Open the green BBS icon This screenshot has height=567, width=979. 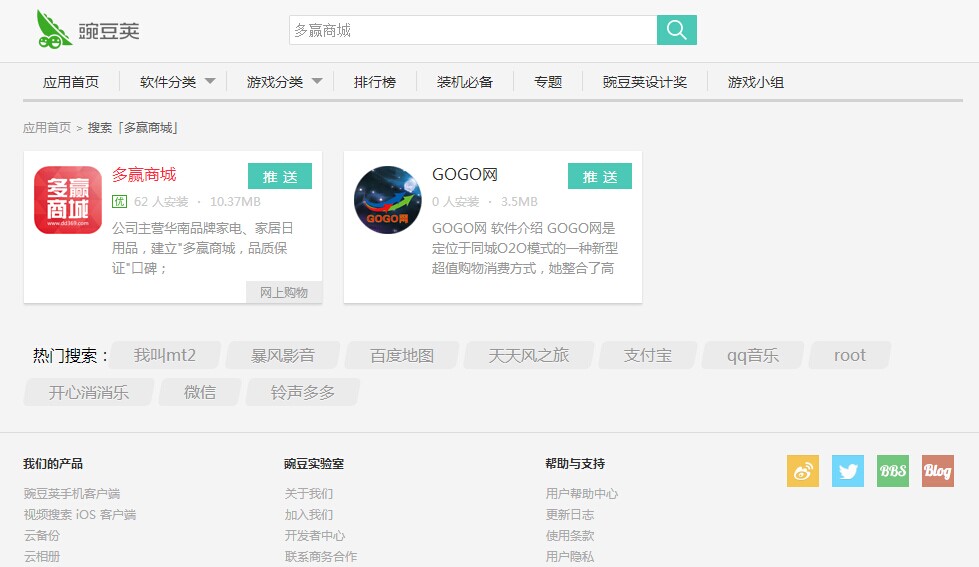coord(893,471)
